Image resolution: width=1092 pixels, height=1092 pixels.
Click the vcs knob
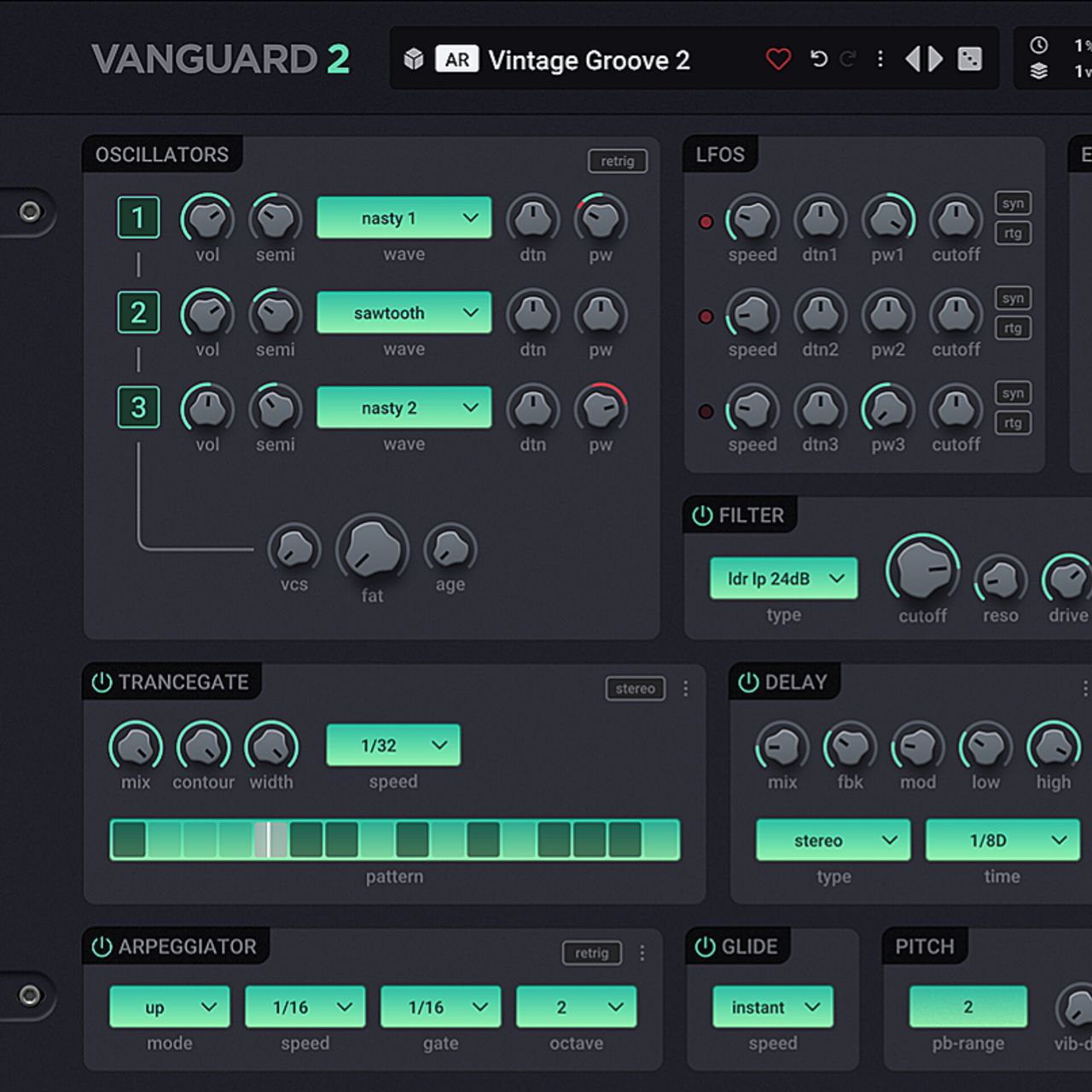[294, 549]
